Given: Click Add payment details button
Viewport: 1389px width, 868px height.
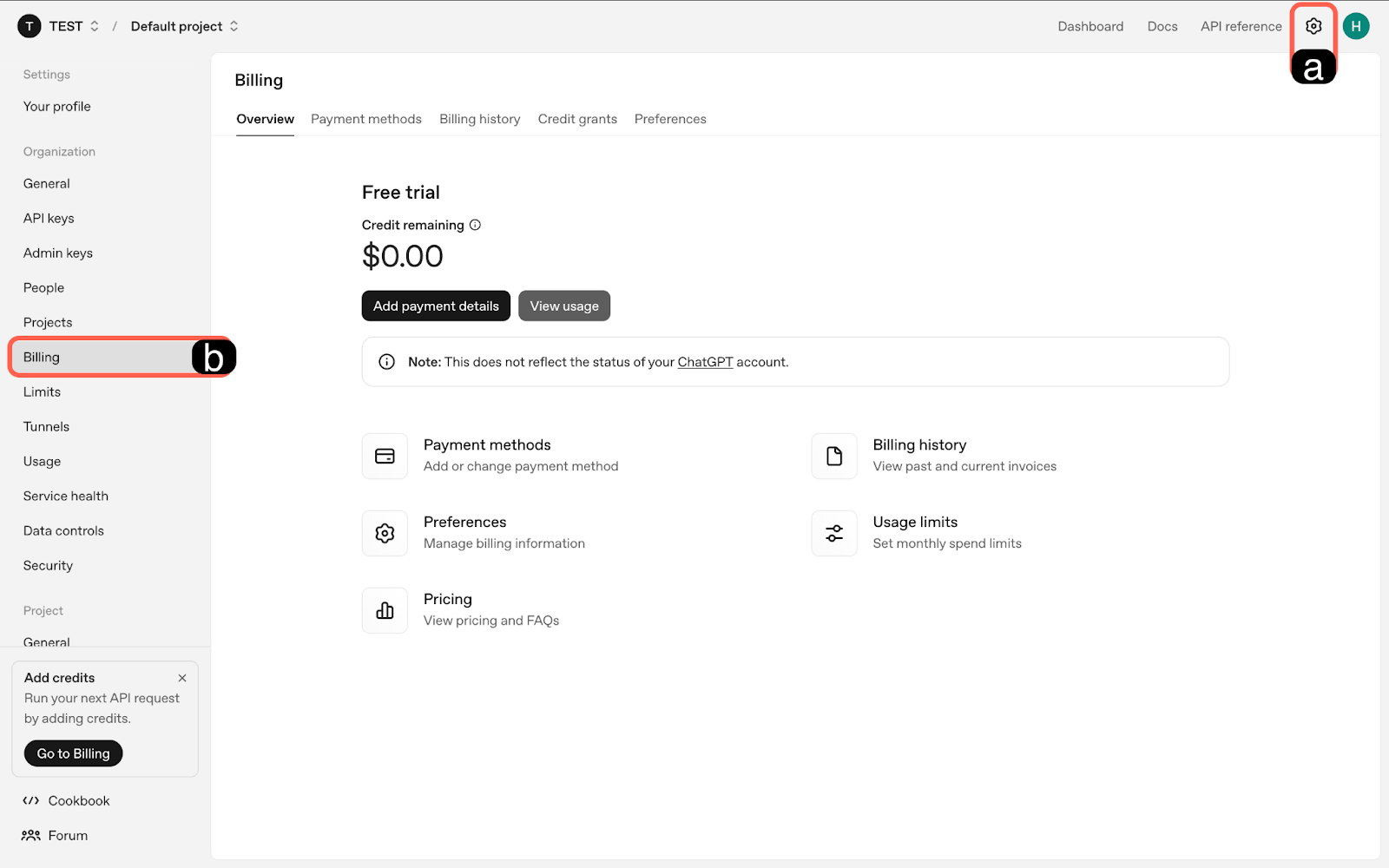Looking at the screenshot, I should (x=436, y=306).
